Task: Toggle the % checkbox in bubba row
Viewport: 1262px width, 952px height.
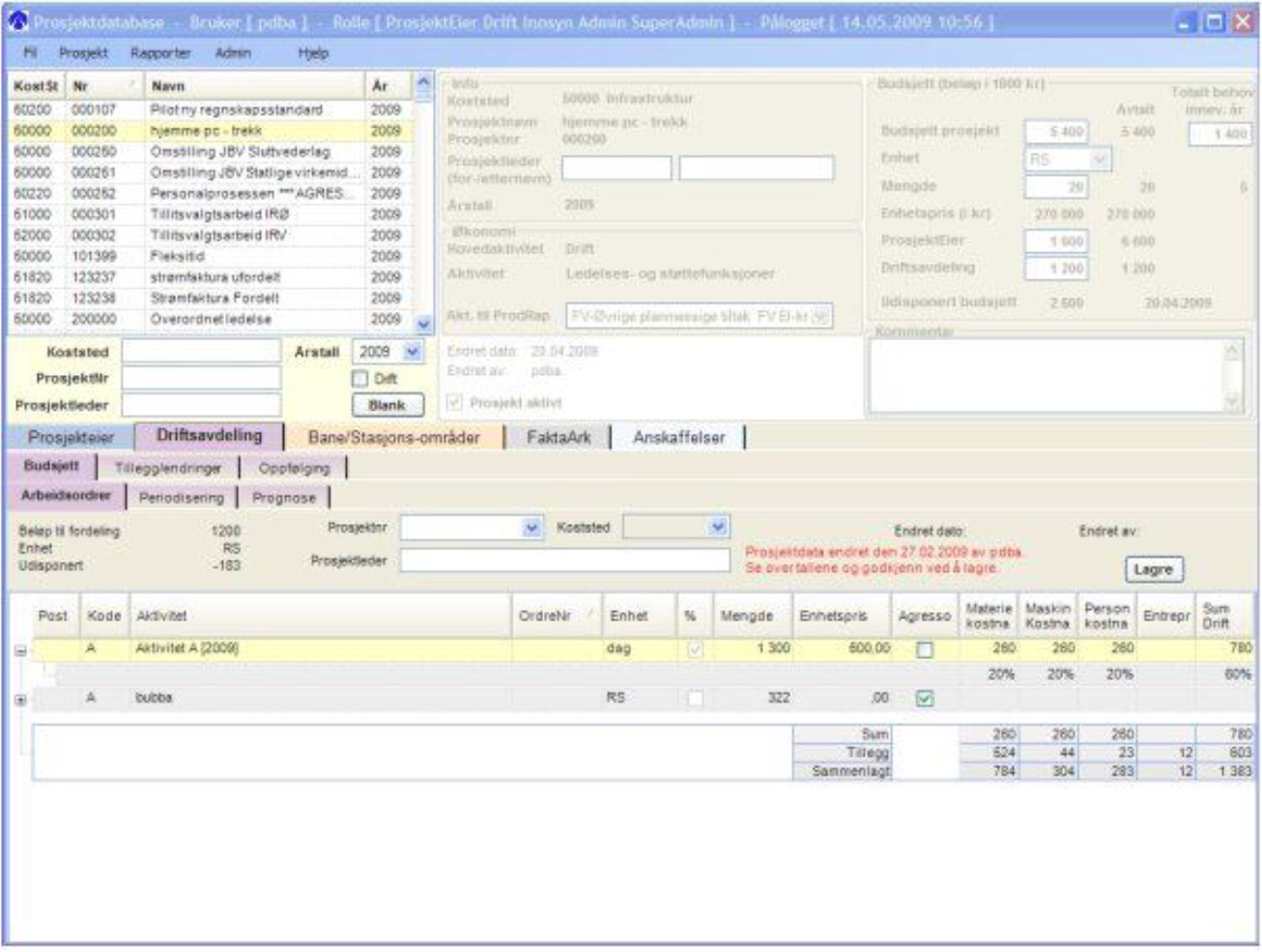Action: pyautogui.click(x=695, y=698)
